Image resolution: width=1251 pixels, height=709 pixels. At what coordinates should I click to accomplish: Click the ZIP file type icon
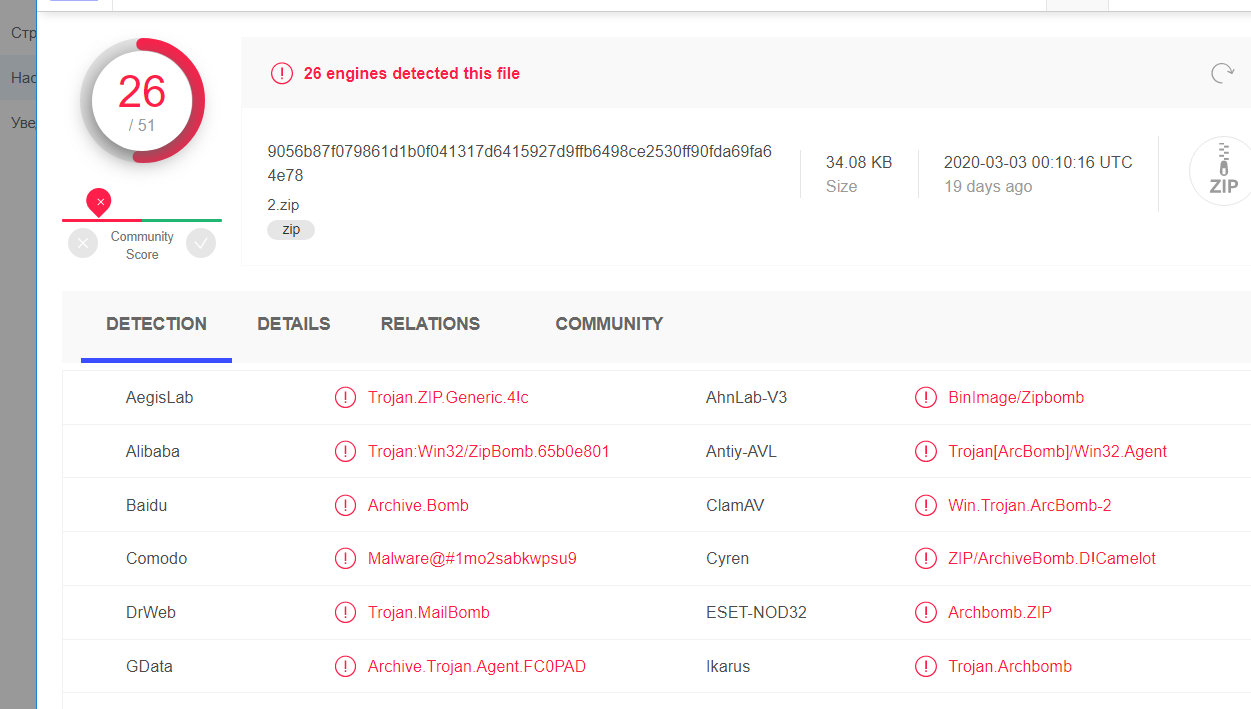1222,172
